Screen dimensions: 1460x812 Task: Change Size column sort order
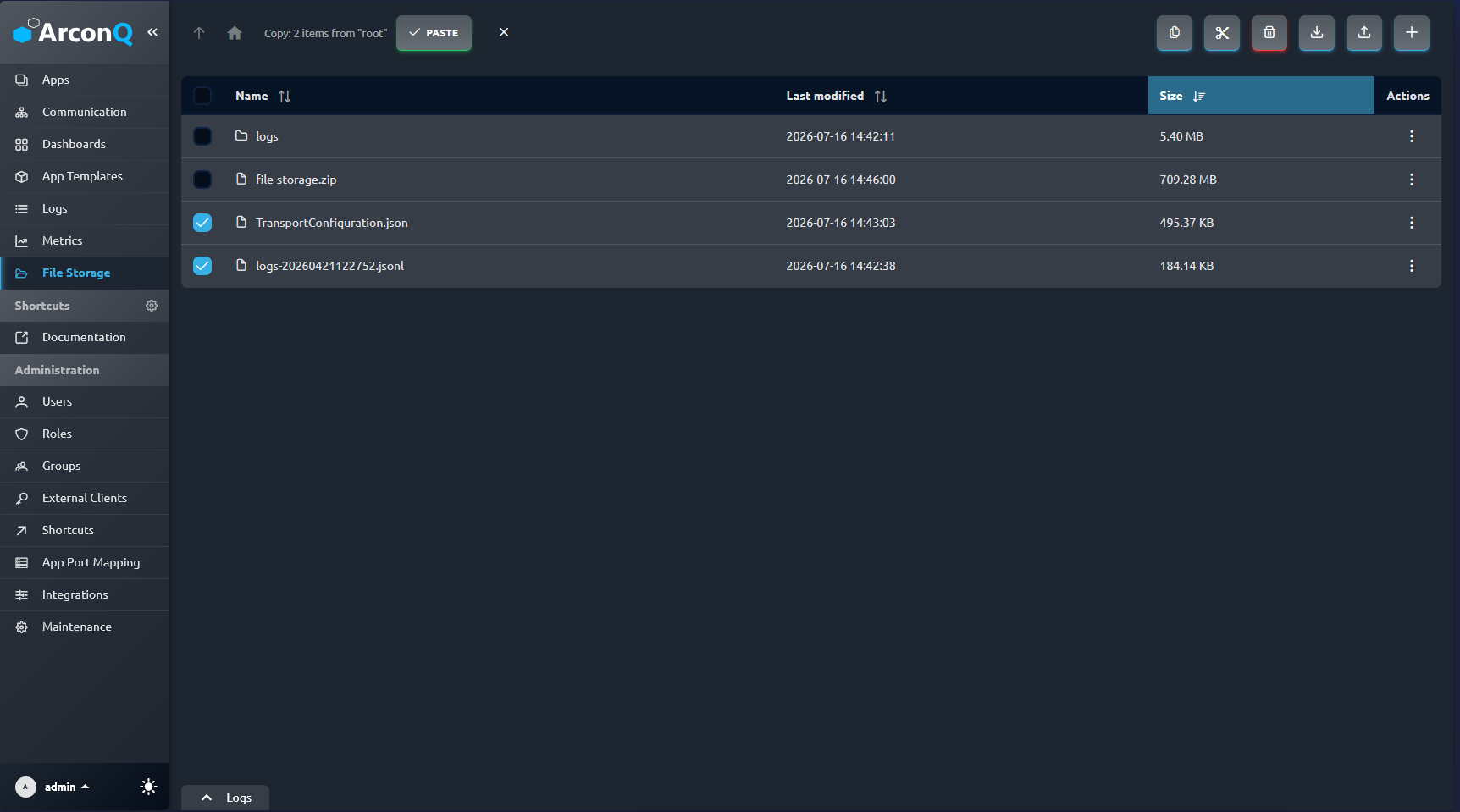(1199, 97)
